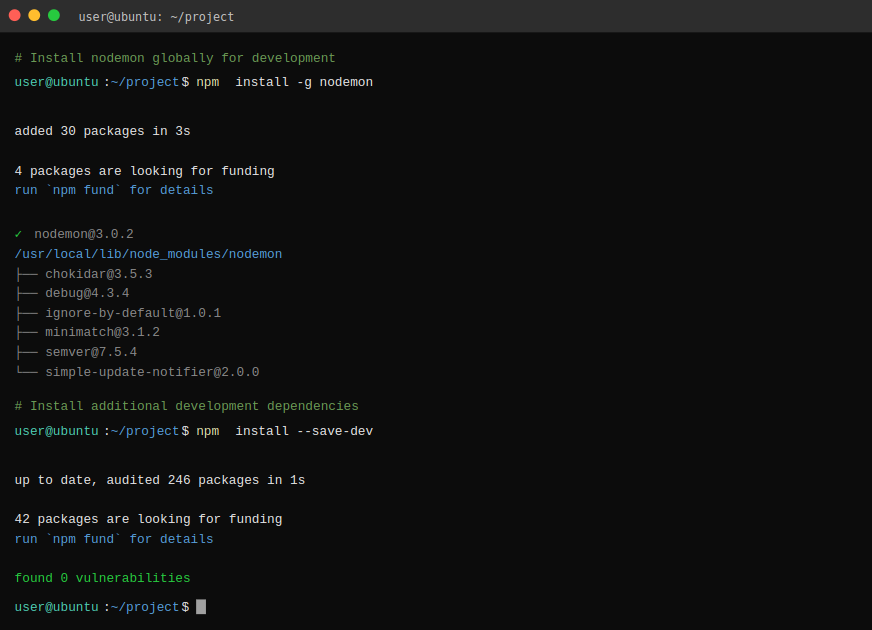Click the second 'run `npm fund` for details' line

click(114, 539)
